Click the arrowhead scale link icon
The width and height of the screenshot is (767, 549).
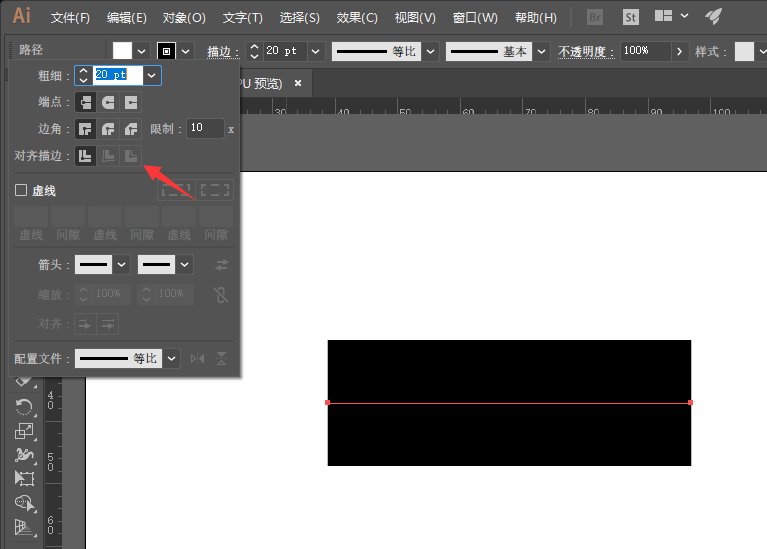[x=221, y=295]
